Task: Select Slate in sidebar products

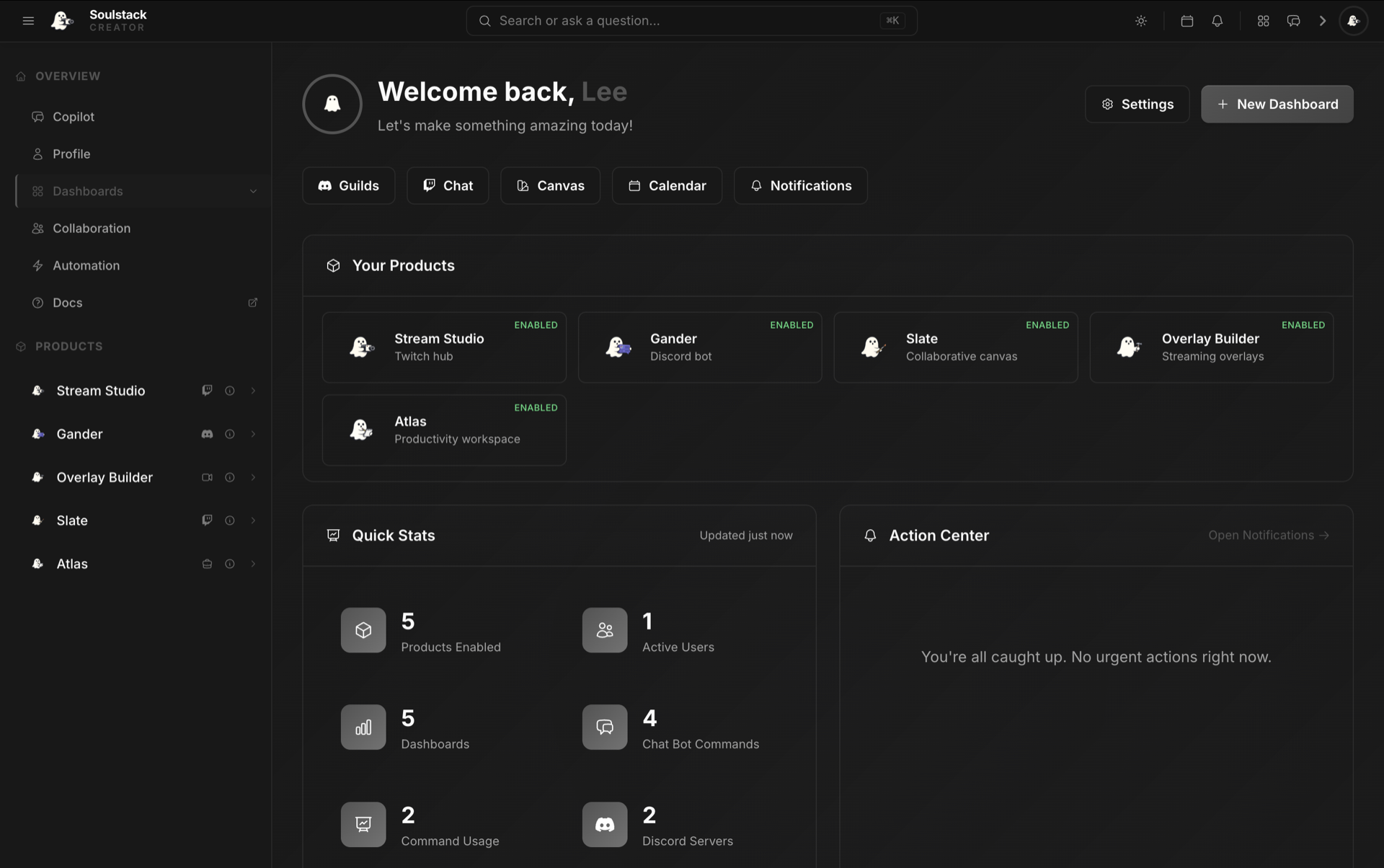Action: pyautogui.click(x=72, y=521)
